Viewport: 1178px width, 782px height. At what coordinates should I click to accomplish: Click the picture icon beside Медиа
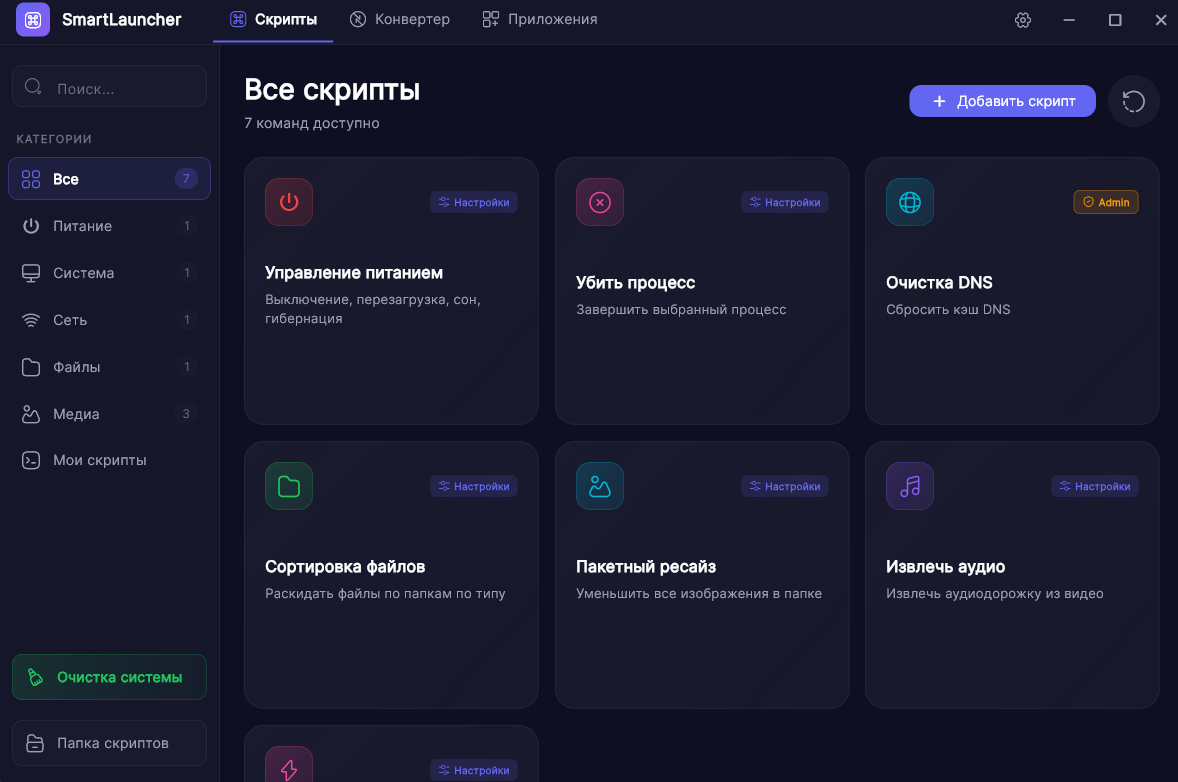coord(31,414)
